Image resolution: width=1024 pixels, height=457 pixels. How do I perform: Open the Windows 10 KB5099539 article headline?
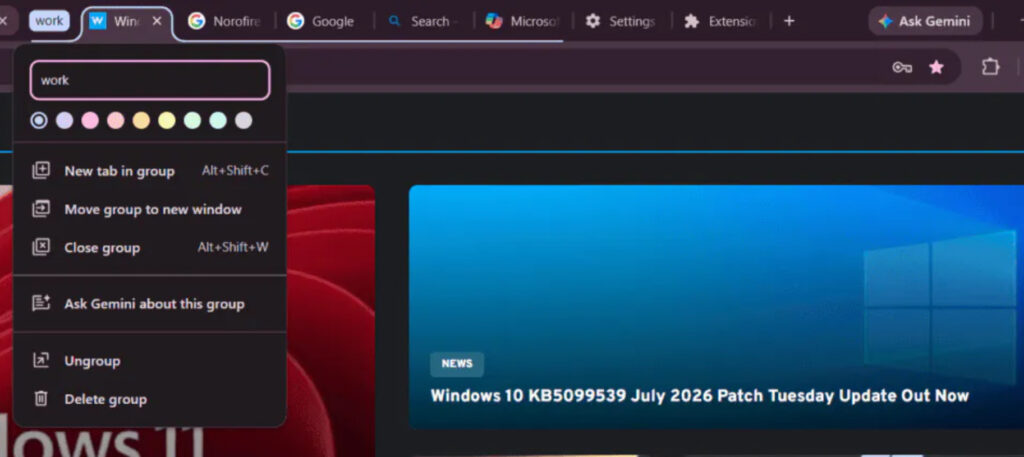tap(699, 396)
